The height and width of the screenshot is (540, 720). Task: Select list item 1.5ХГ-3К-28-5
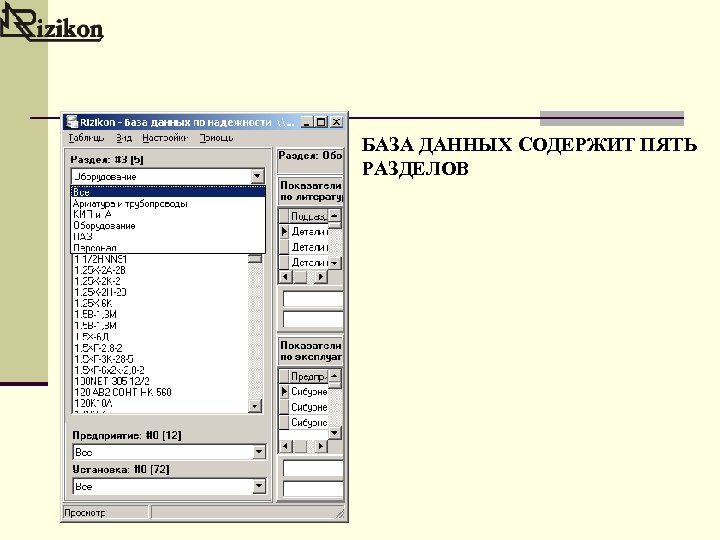(x=104, y=359)
